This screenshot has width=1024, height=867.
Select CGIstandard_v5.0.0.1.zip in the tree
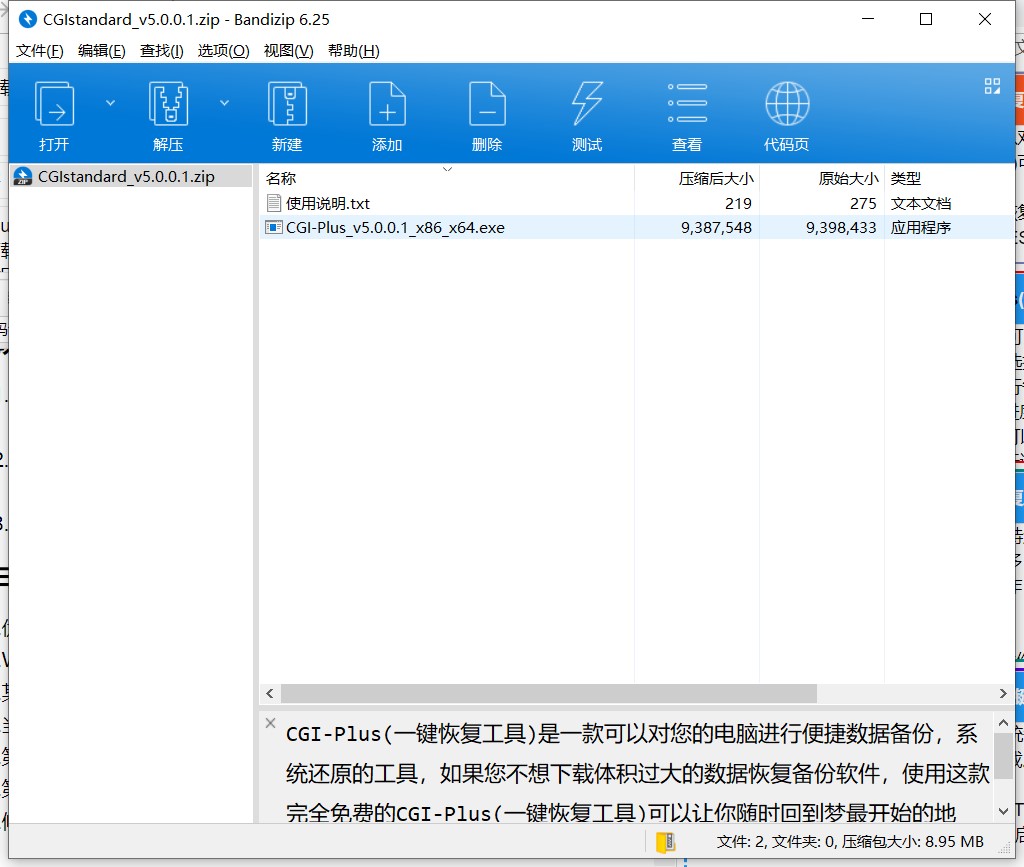[x=131, y=176]
